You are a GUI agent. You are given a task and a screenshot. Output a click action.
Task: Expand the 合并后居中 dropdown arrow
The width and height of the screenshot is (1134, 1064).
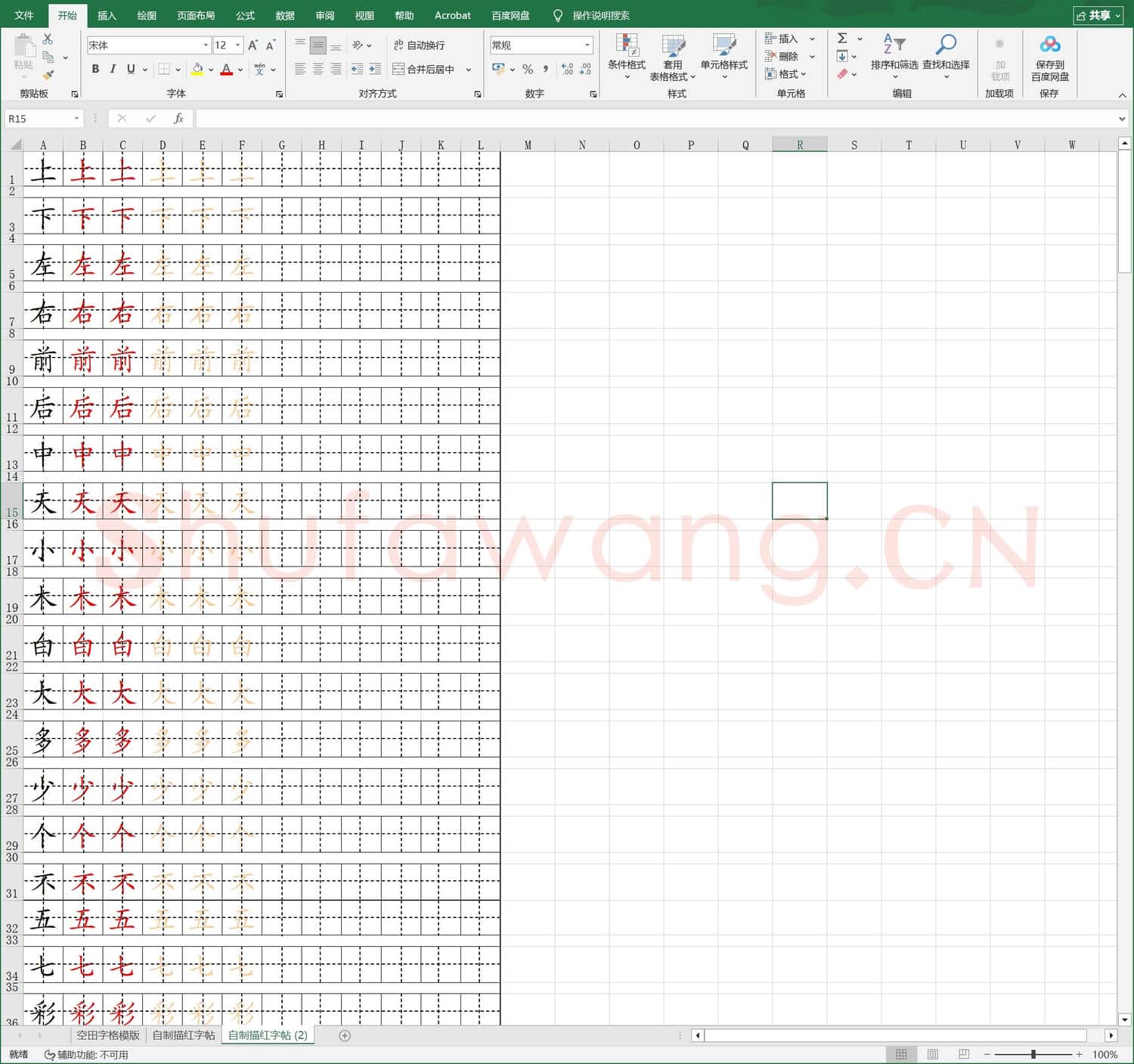coord(469,70)
